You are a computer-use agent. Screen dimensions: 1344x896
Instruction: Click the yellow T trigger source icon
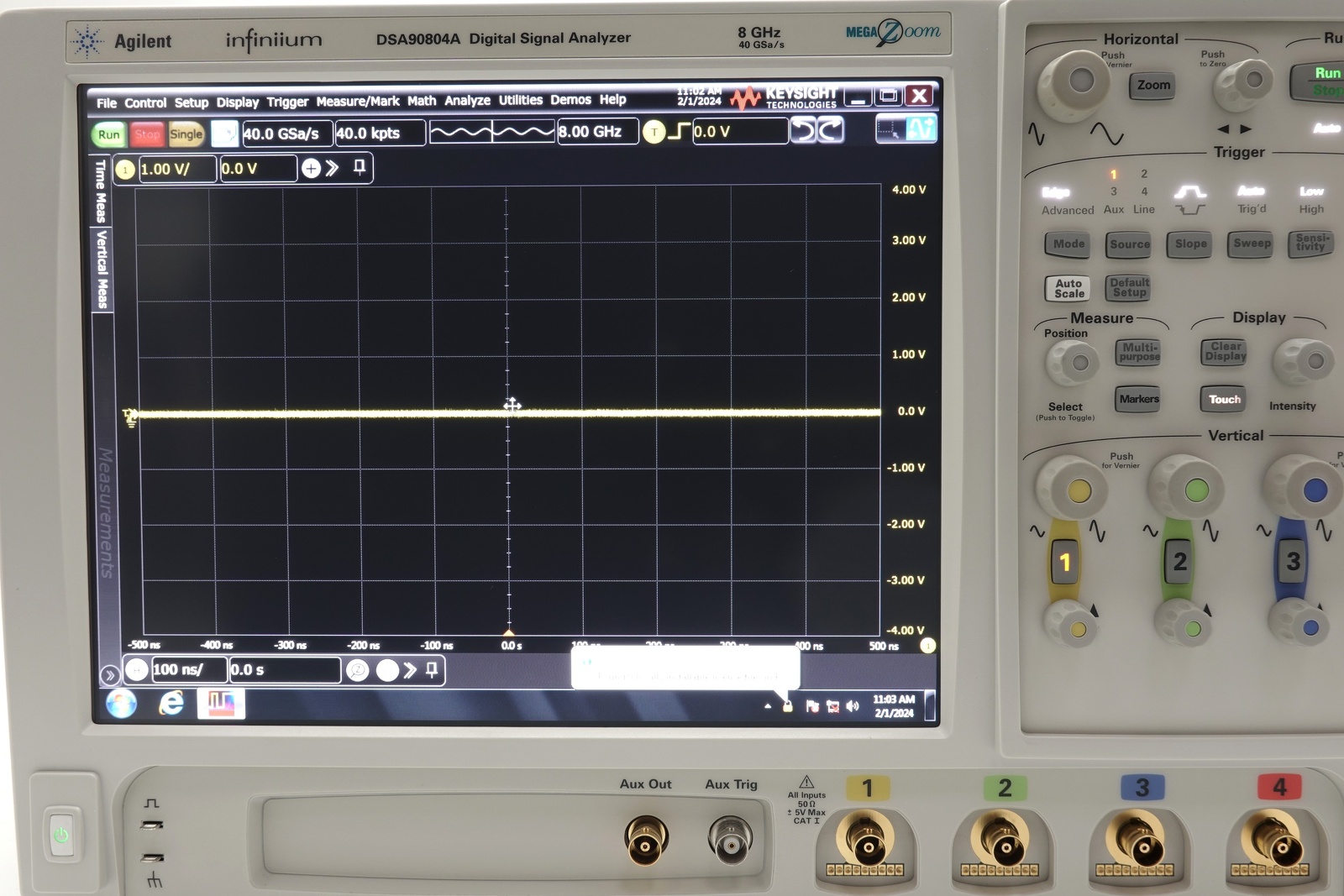click(654, 132)
